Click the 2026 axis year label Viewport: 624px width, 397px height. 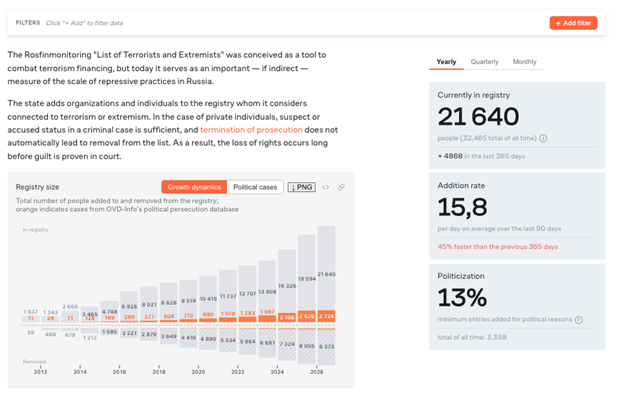tap(317, 372)
